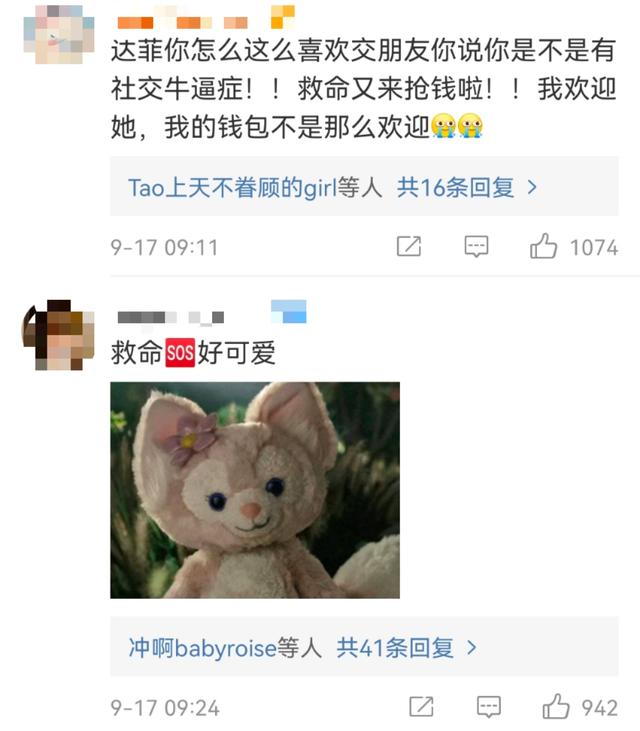Viewport: 640px width, 731px height.
Task: Click the chevron beside 共16条回复
Action: [532, 187]
